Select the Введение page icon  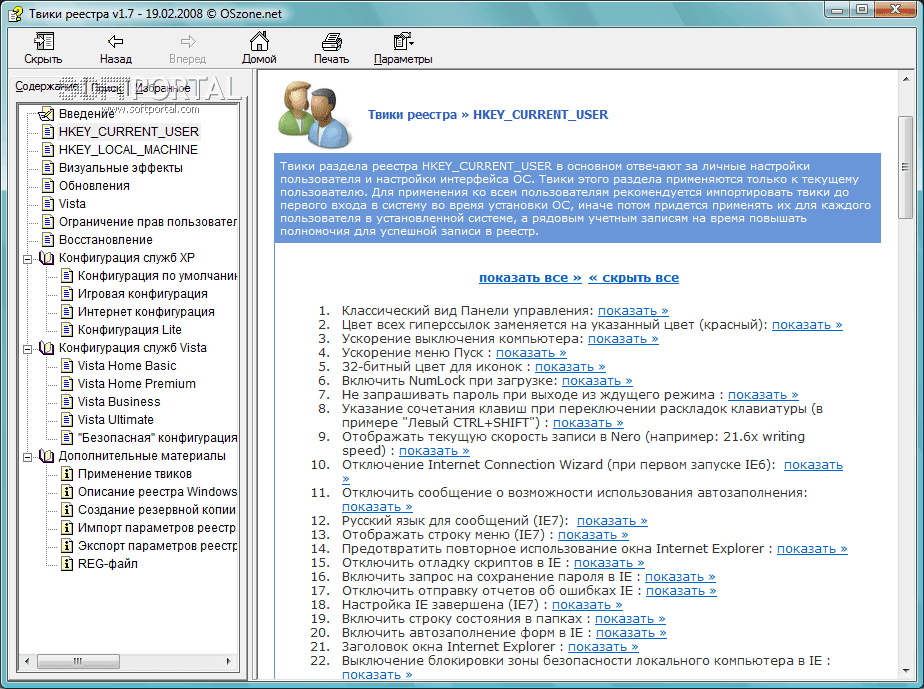click(x=46, y=113)
